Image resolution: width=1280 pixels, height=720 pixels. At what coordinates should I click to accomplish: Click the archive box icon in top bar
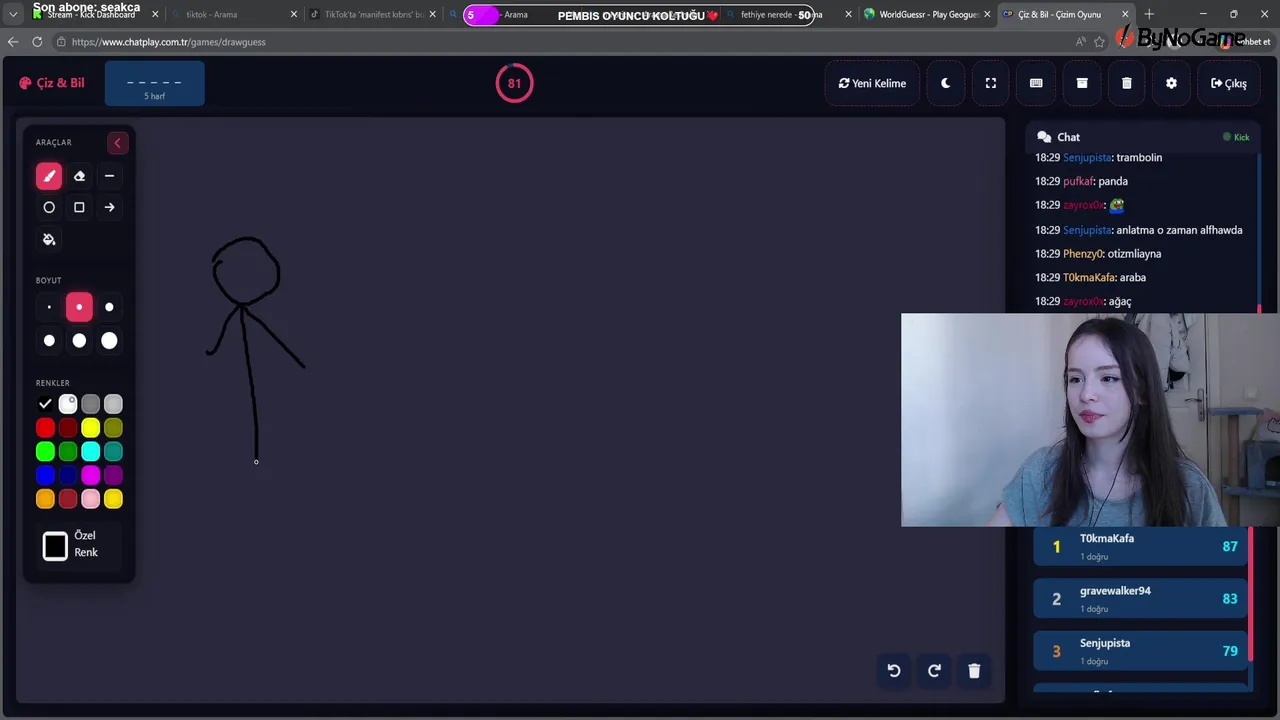(x=1081, y=83)
